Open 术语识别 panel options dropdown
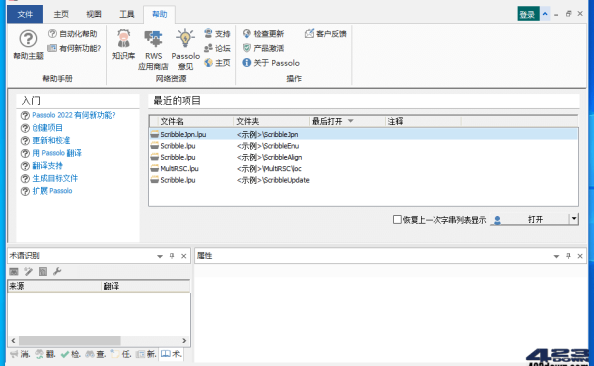 (x=160, y=257)
